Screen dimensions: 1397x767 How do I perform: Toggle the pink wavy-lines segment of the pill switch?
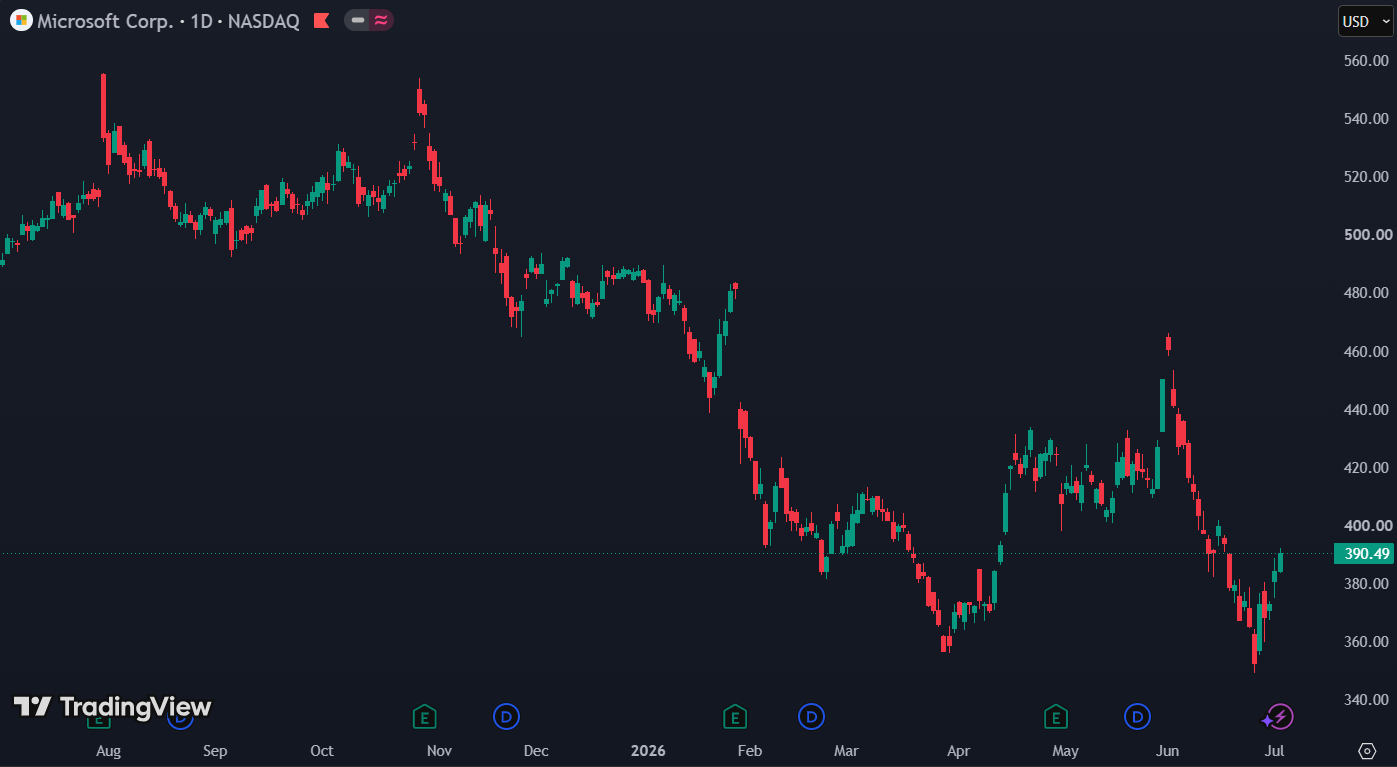(x=381, y=20)
